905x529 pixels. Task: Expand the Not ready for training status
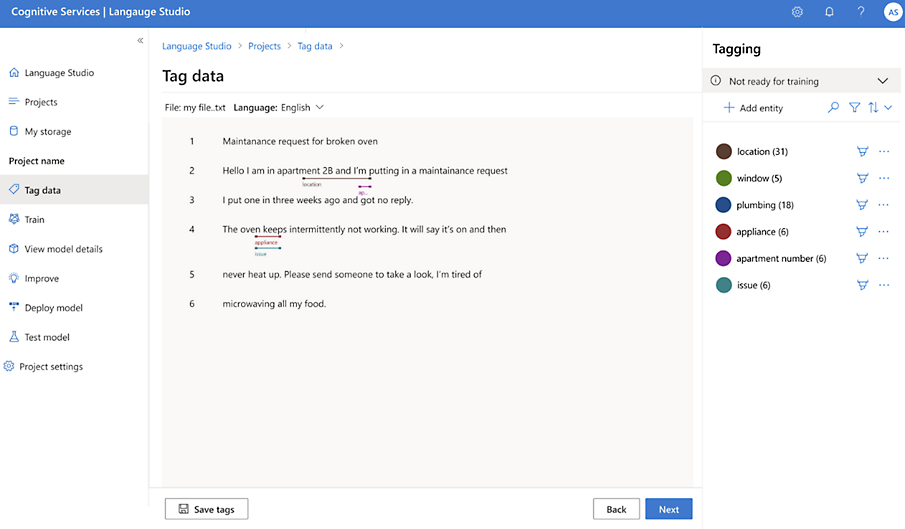[882, 81]
